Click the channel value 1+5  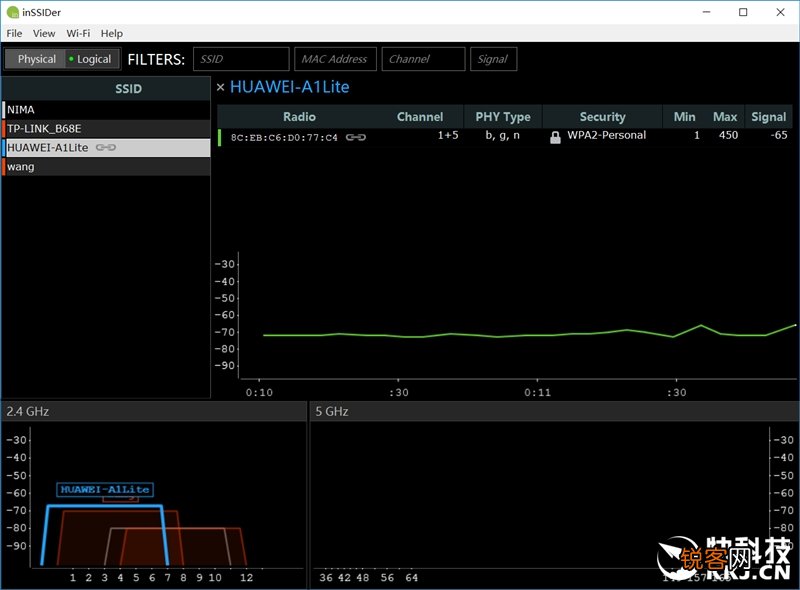(x=448, y=135)
